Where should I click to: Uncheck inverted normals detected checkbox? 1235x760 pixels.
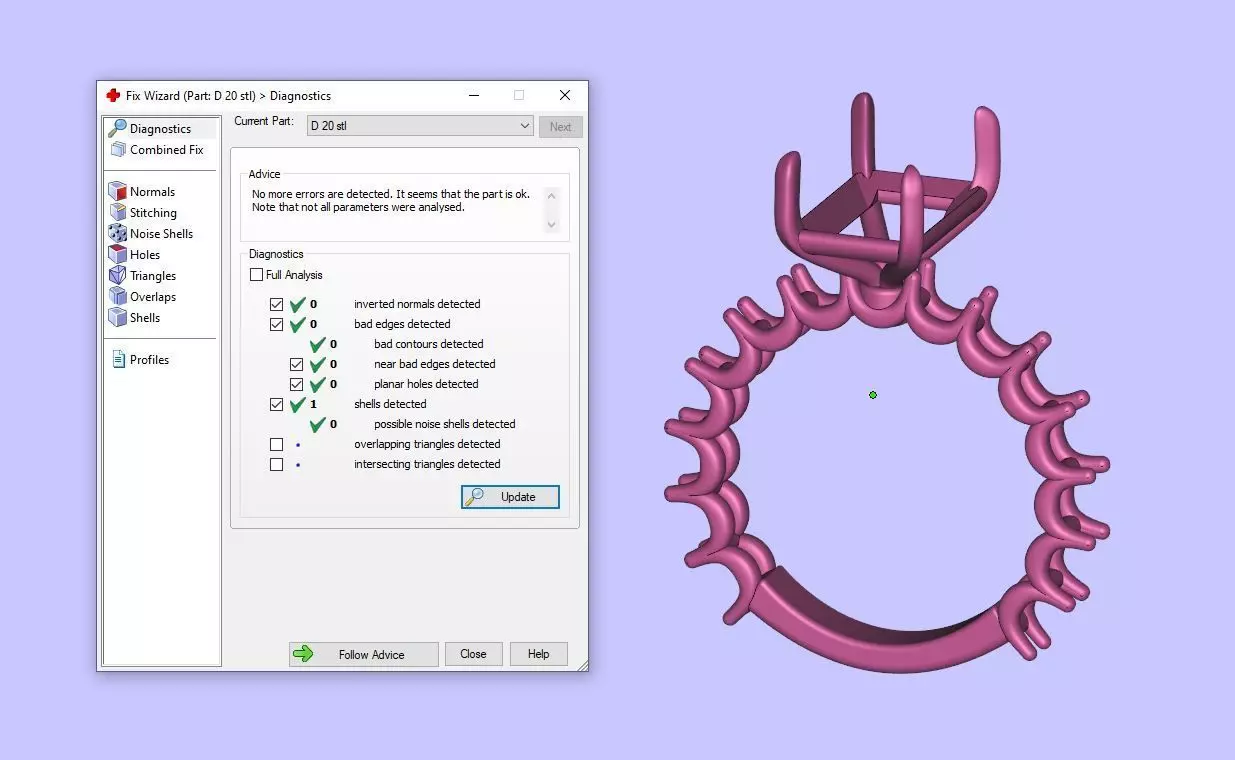(x=277, y=304)
